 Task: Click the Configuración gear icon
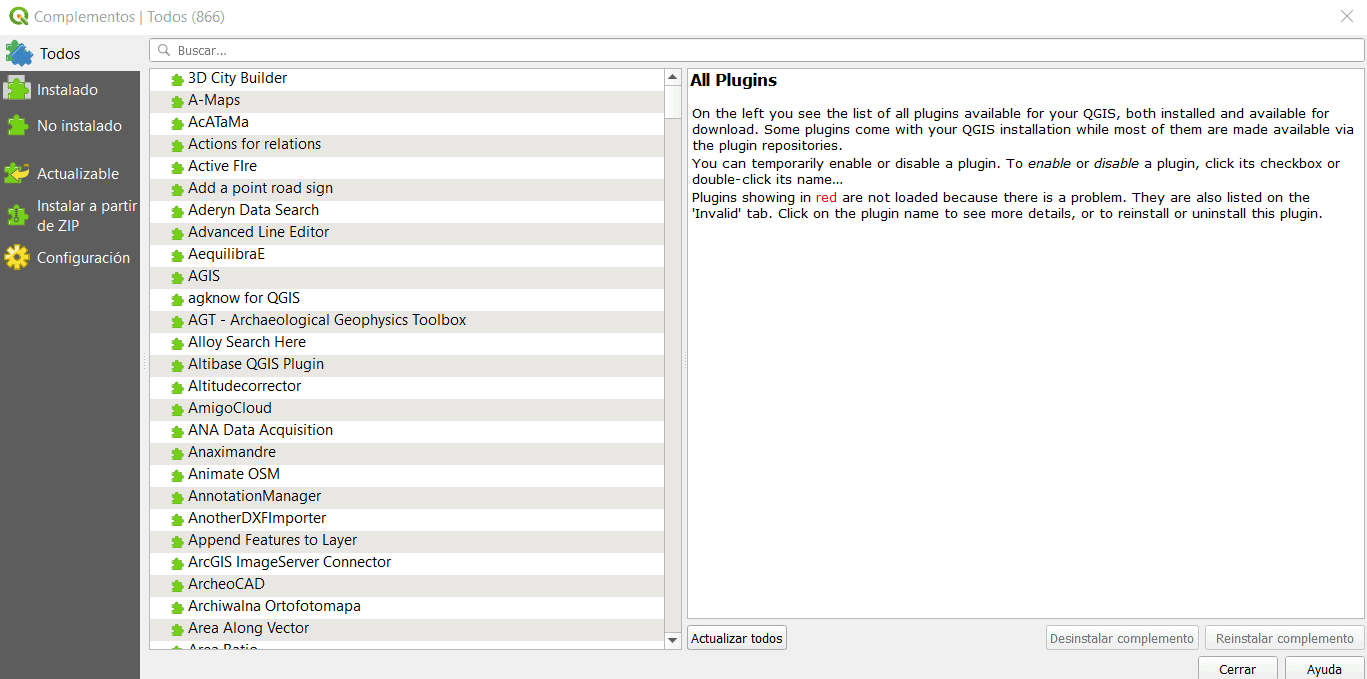point(17,258)
